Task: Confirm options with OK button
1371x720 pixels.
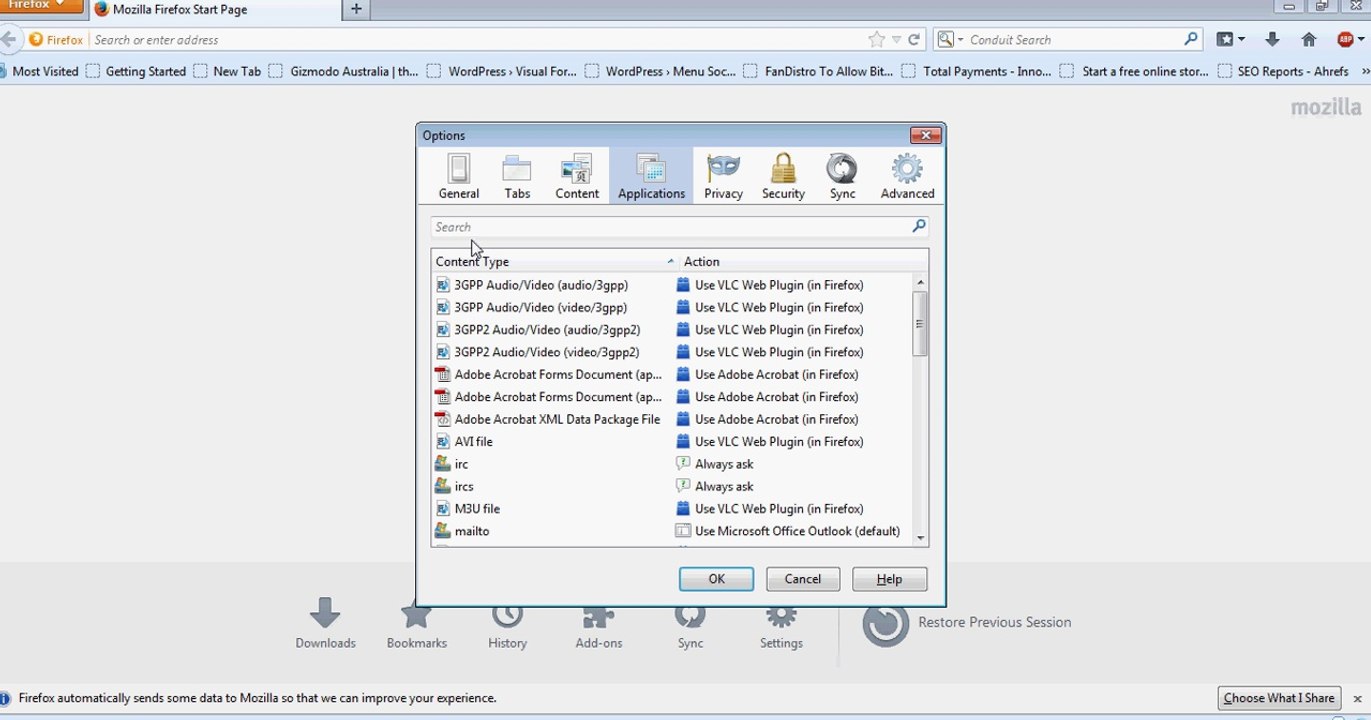Action: [716, 579]
